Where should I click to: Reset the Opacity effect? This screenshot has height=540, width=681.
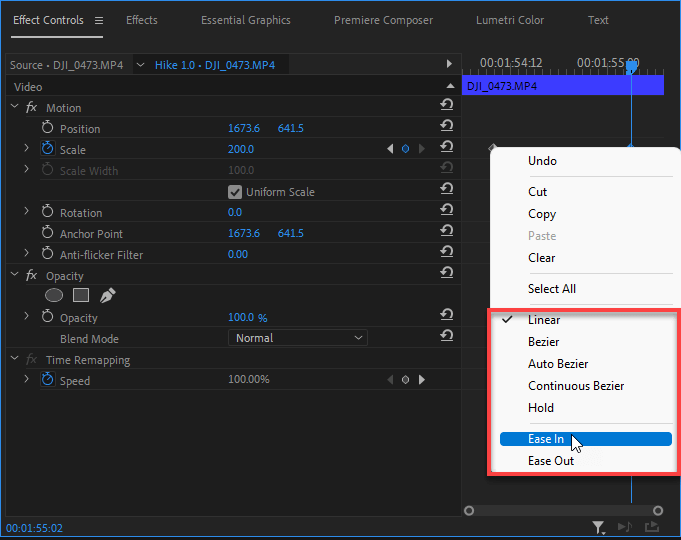point(446,273)
